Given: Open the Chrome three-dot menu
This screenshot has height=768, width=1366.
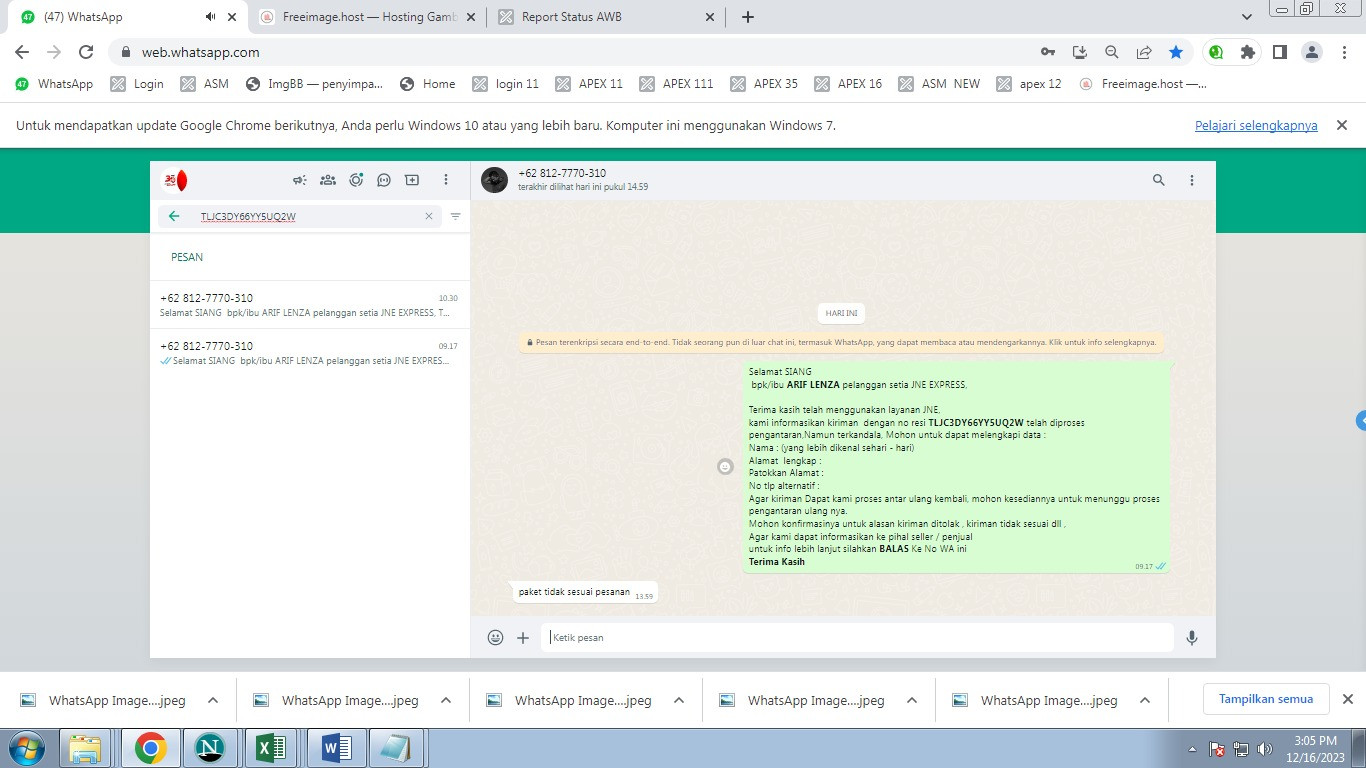Looking at the screenshot, I should click(1345, 52).
